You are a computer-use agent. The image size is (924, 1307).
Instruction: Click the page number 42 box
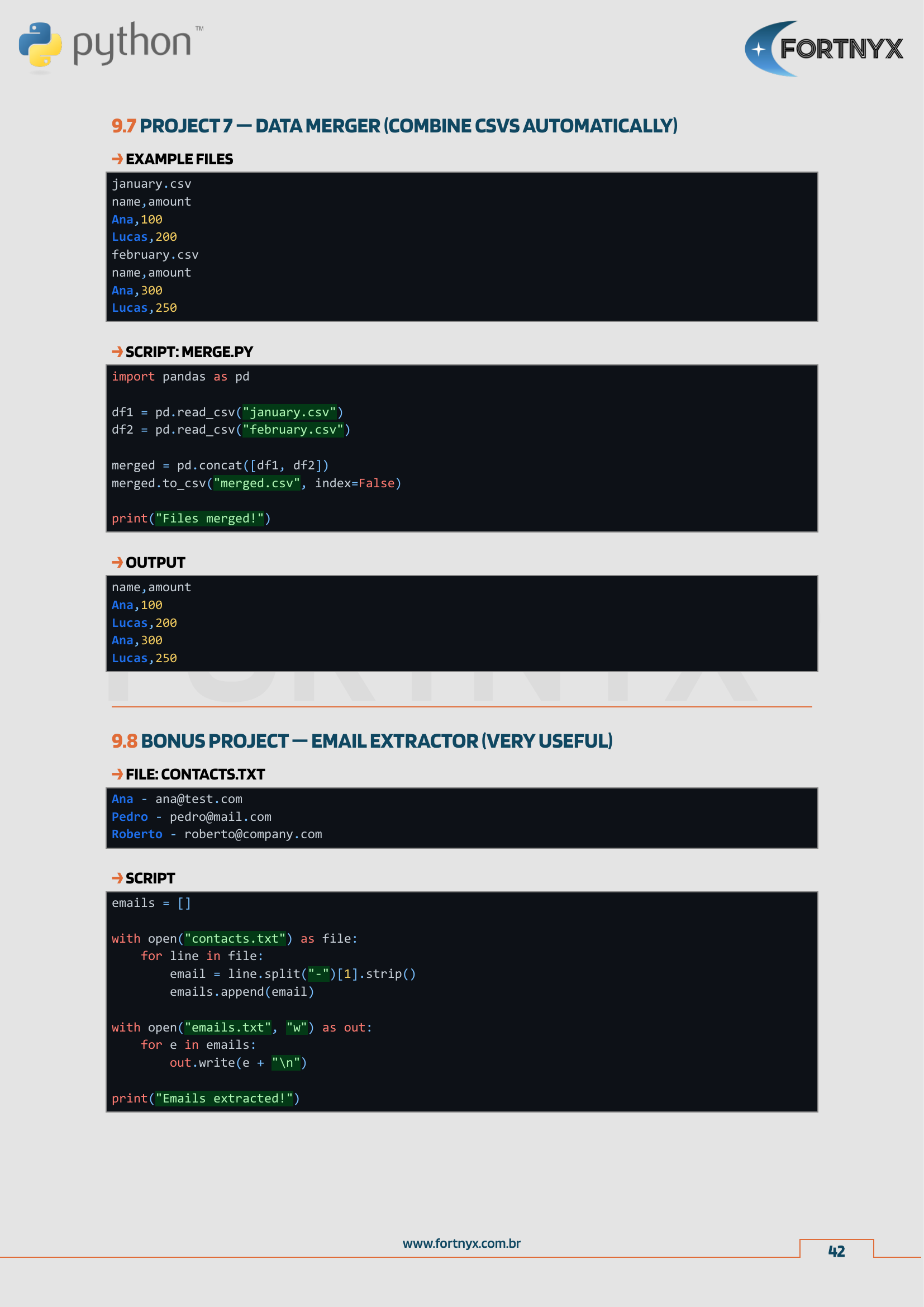coord(836,1251)
